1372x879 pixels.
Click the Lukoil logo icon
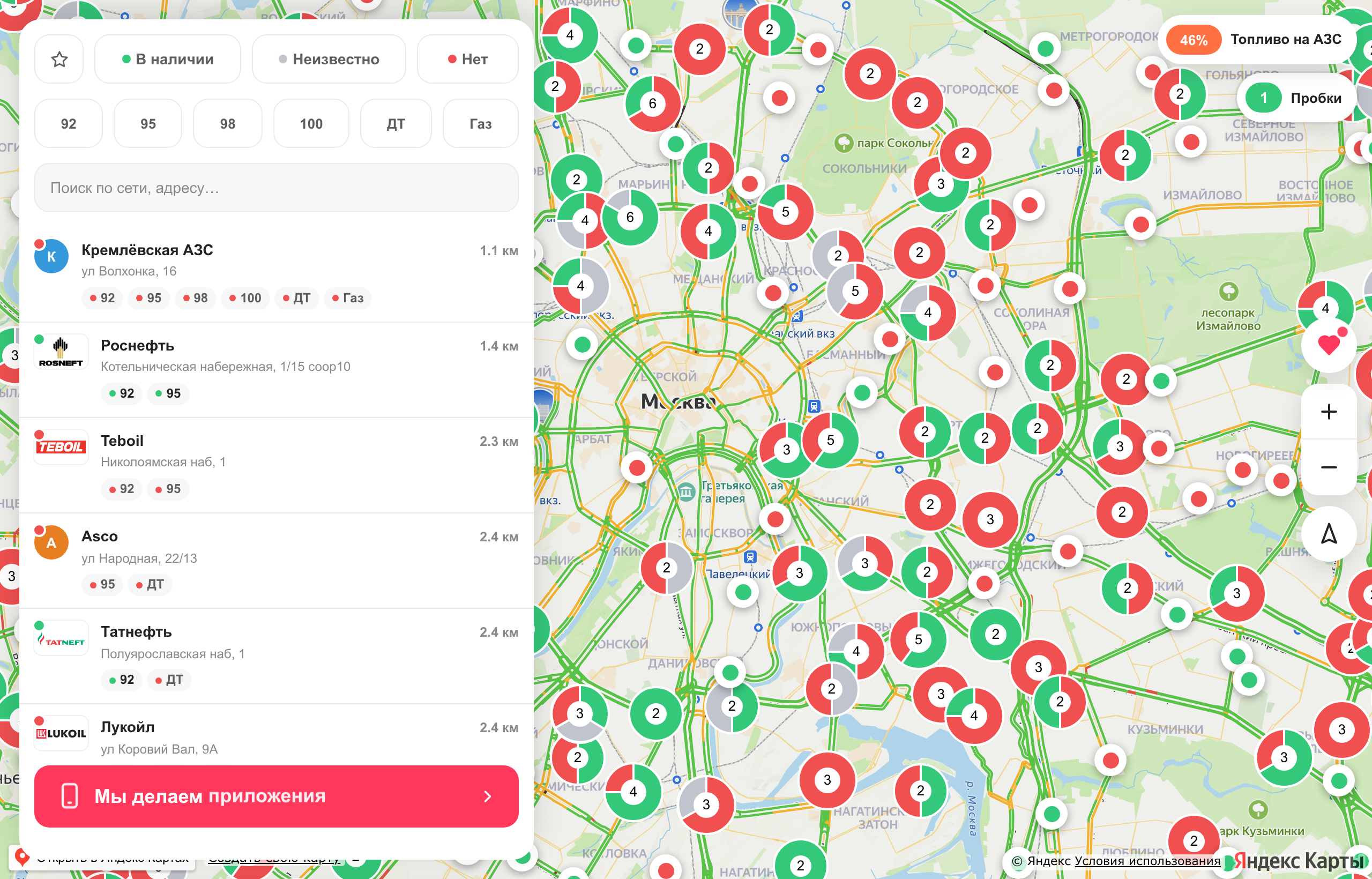tap(61, 733)
